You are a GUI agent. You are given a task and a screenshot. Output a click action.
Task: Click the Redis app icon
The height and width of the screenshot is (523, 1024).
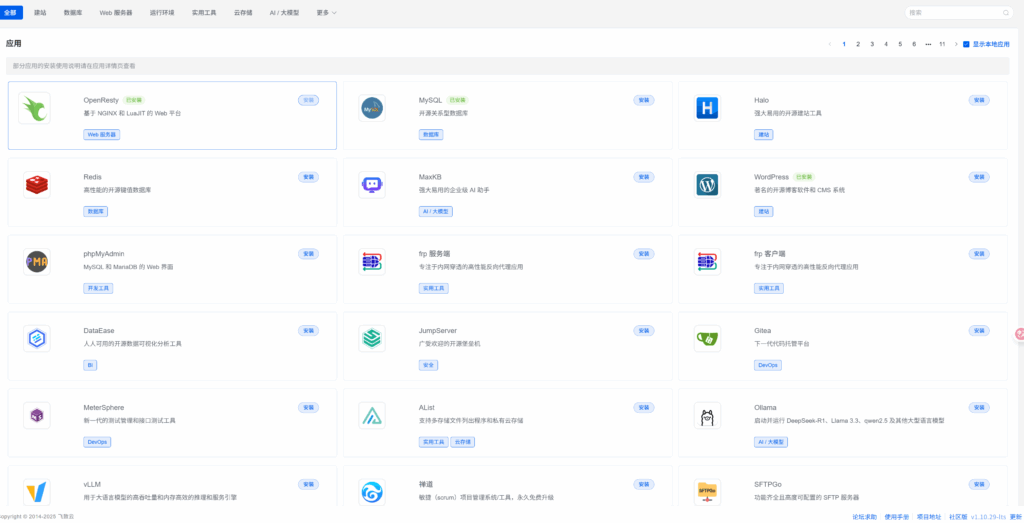(x=37, y=185)
